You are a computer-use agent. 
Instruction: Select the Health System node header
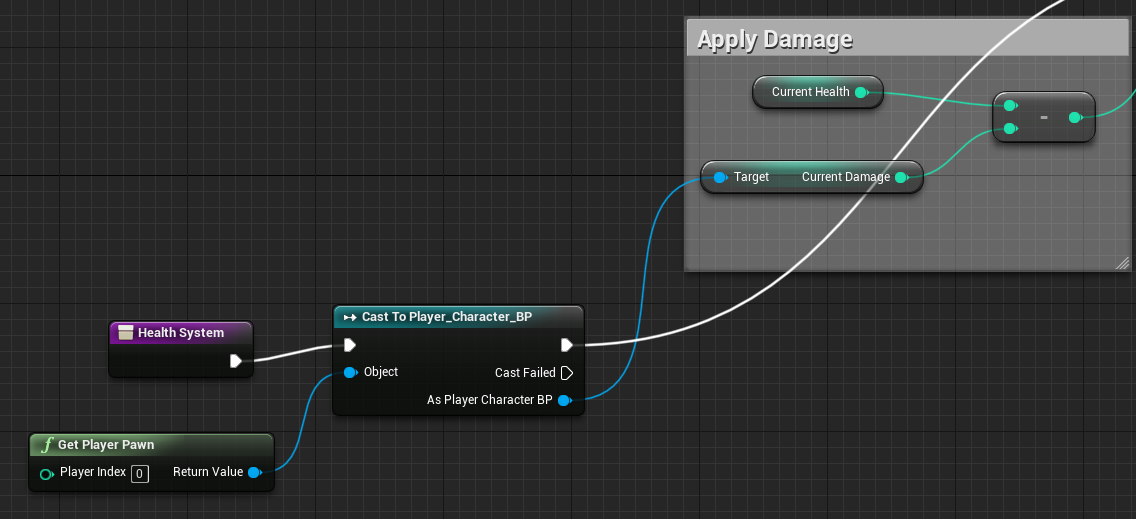(180, 333)
